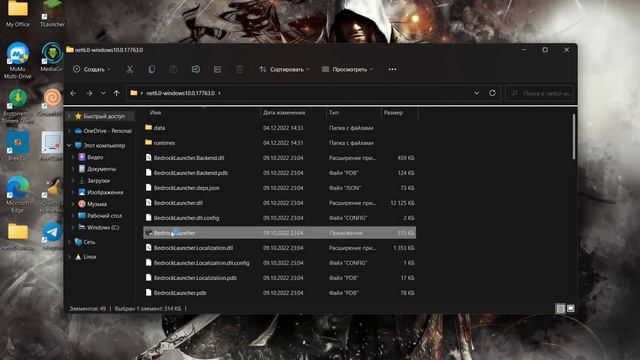Viewport: 640px width, 360px height.
Task: Open Microsoft Edge desktop shortcut
Action: coord(18,195)
